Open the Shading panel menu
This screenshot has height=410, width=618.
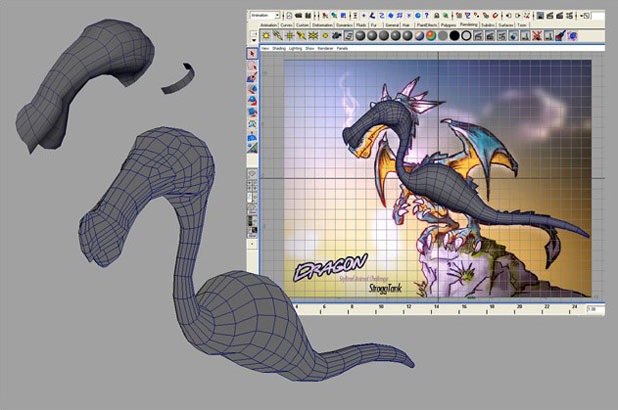point(279,48)
